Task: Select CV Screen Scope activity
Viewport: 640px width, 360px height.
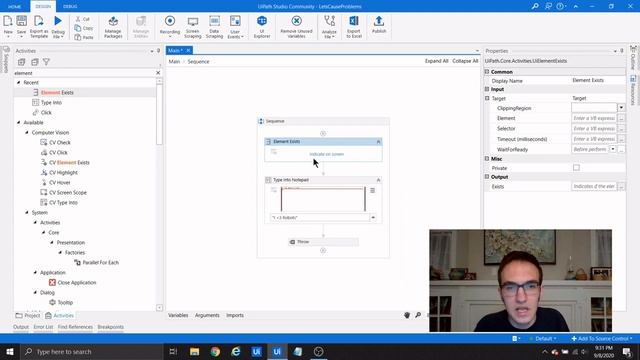Action: coord(68,193)
